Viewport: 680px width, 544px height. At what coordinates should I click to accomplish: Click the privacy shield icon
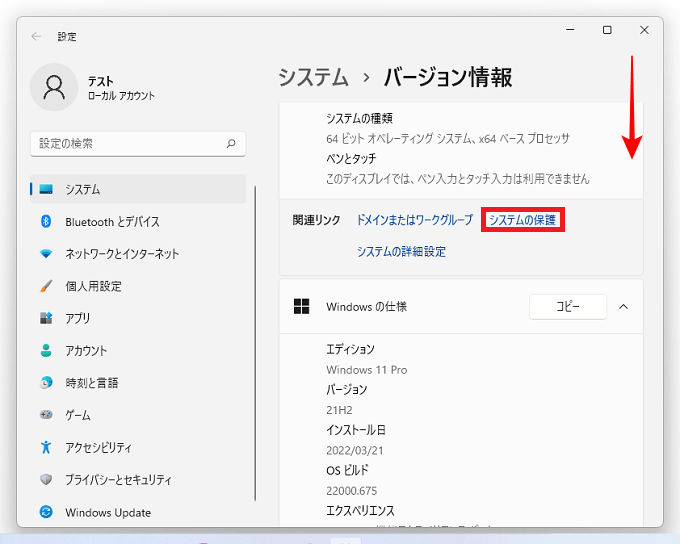click(46, 479)
